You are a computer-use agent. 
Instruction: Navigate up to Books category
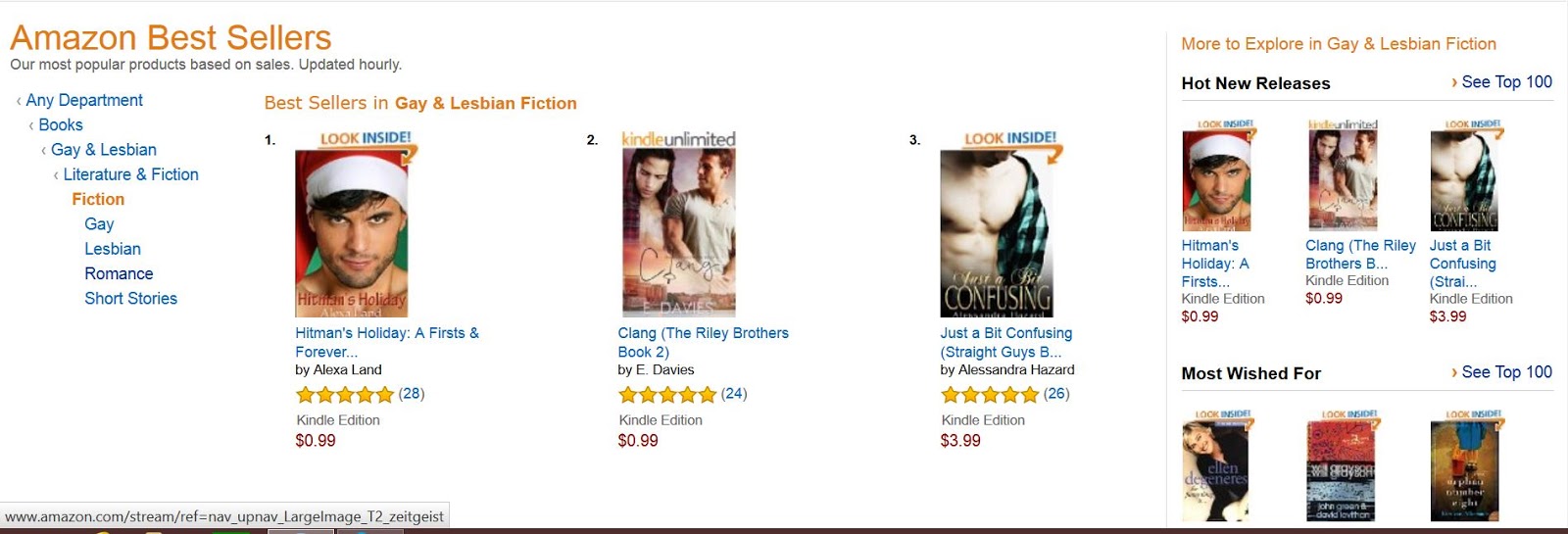tap(61, 124)
